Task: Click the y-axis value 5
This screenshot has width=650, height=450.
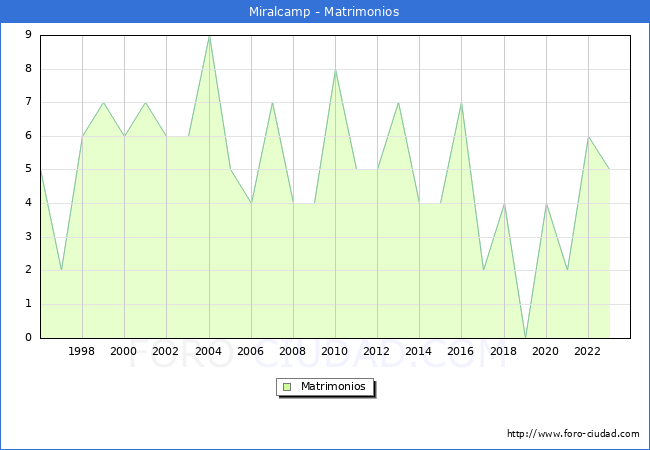Action: point(28,169)
